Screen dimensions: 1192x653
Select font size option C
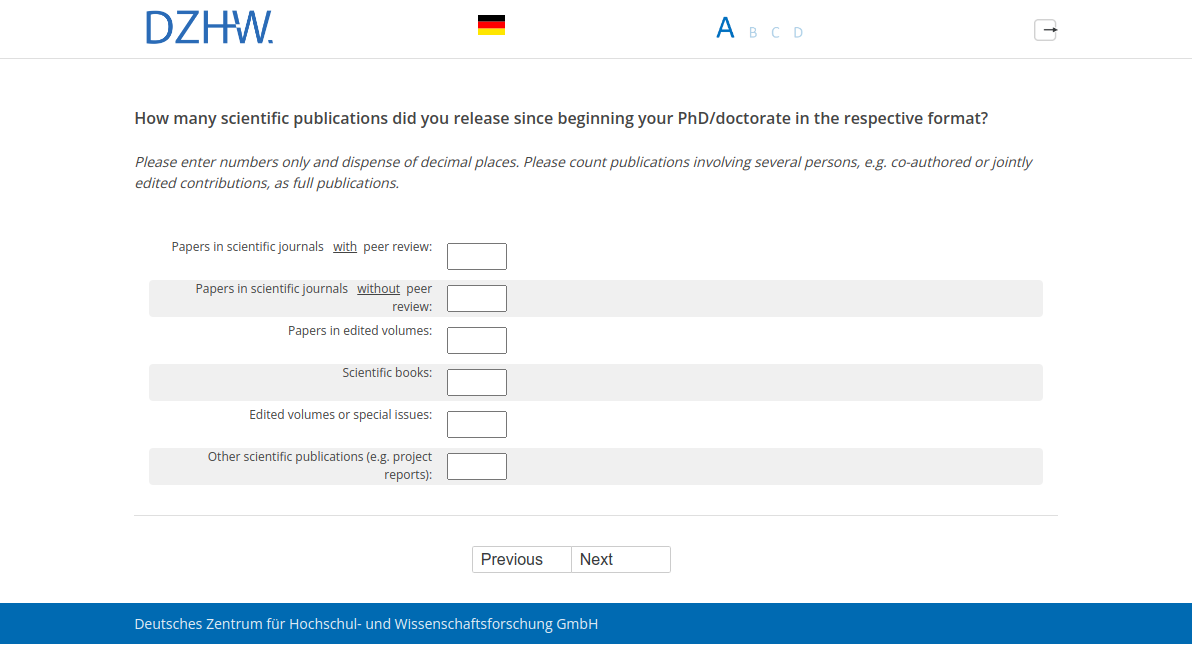point(775,33)
